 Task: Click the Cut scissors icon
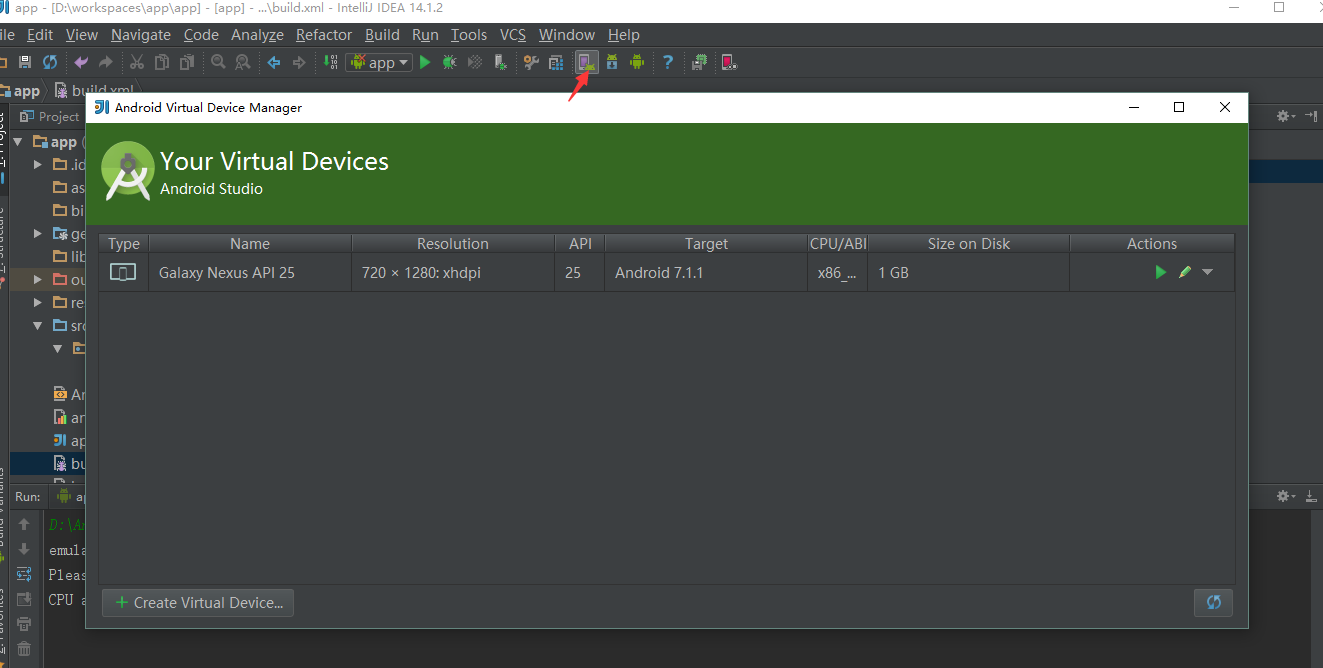click(x=137, y=62)
